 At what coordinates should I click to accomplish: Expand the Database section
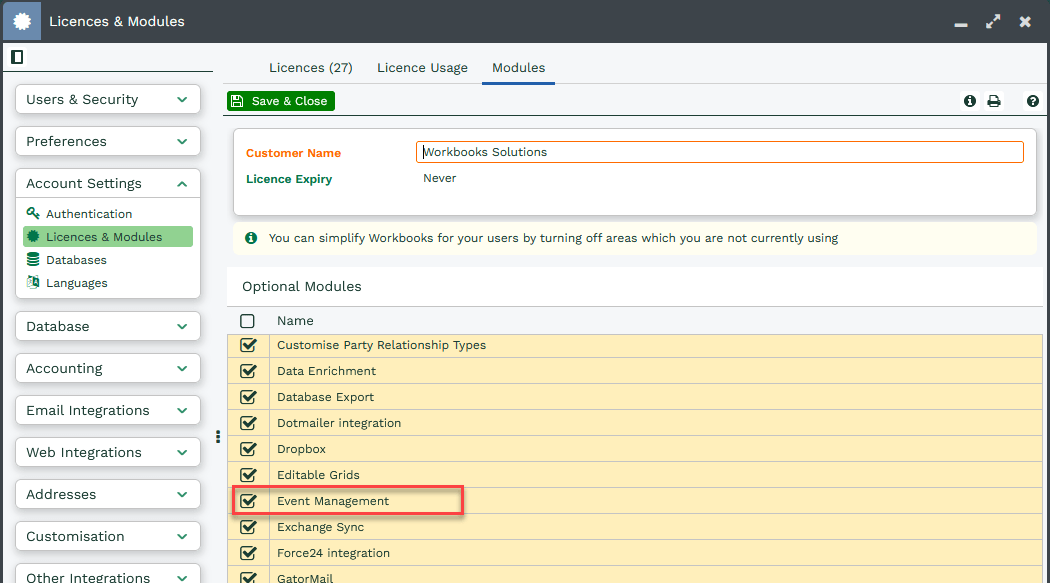[108, 327]
